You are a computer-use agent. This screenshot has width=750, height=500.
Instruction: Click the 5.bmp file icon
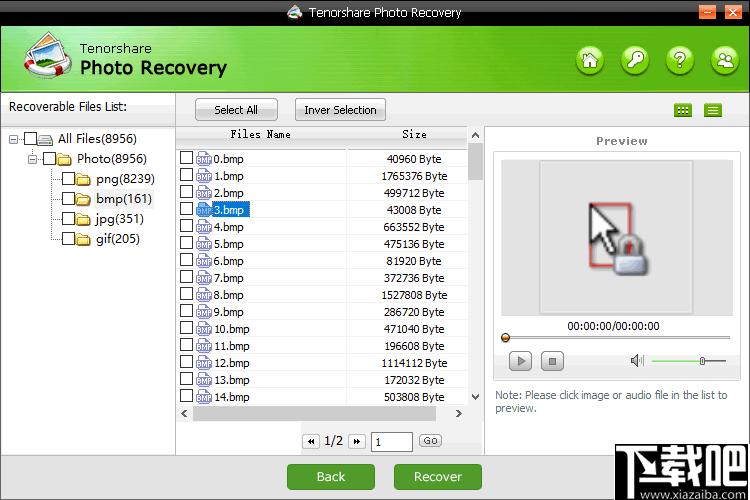tap(204, 244)
